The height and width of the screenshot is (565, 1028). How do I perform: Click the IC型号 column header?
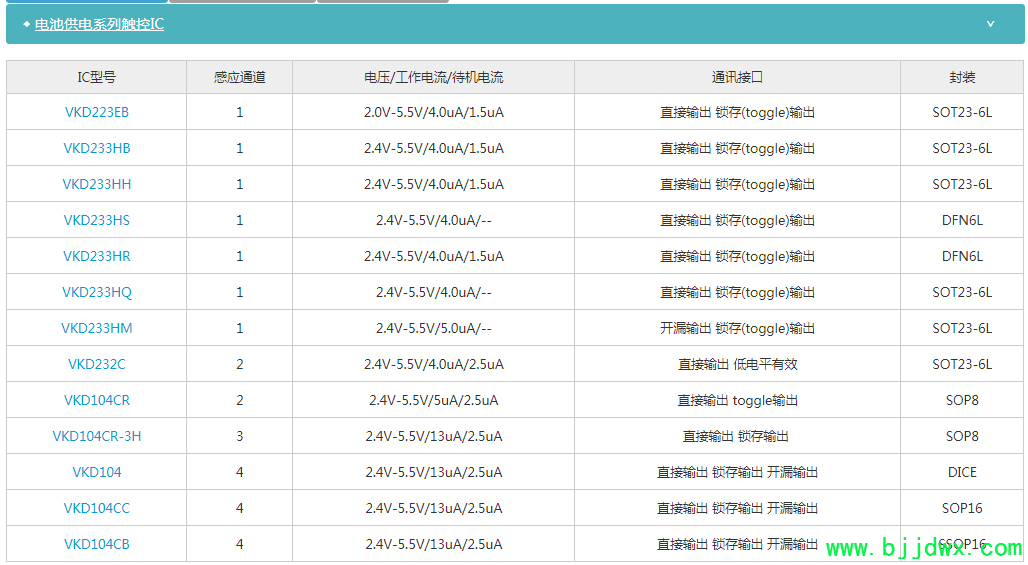(x=97, y=77)
